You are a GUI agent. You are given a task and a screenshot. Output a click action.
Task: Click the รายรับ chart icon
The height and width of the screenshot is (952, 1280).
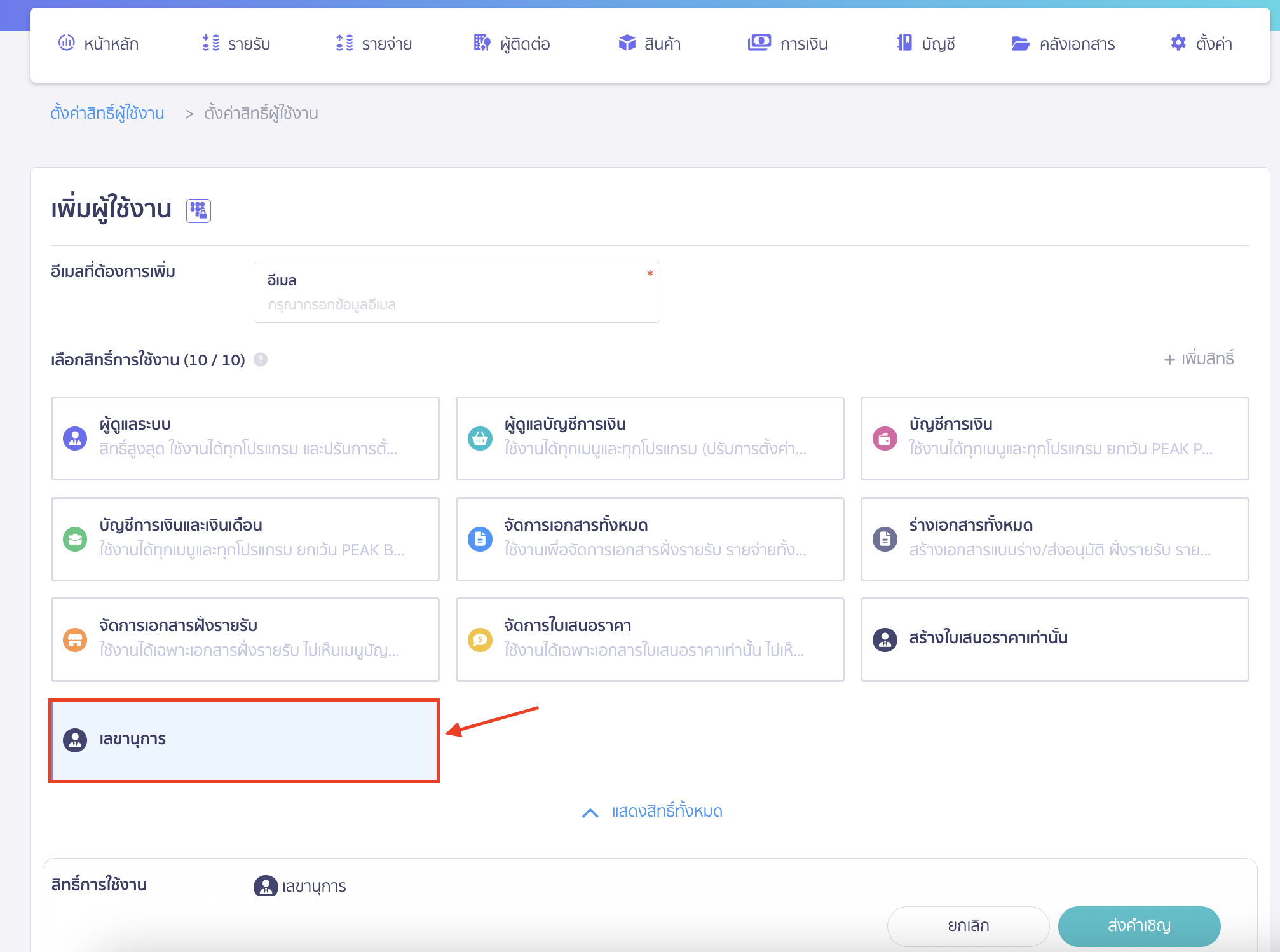210,43
